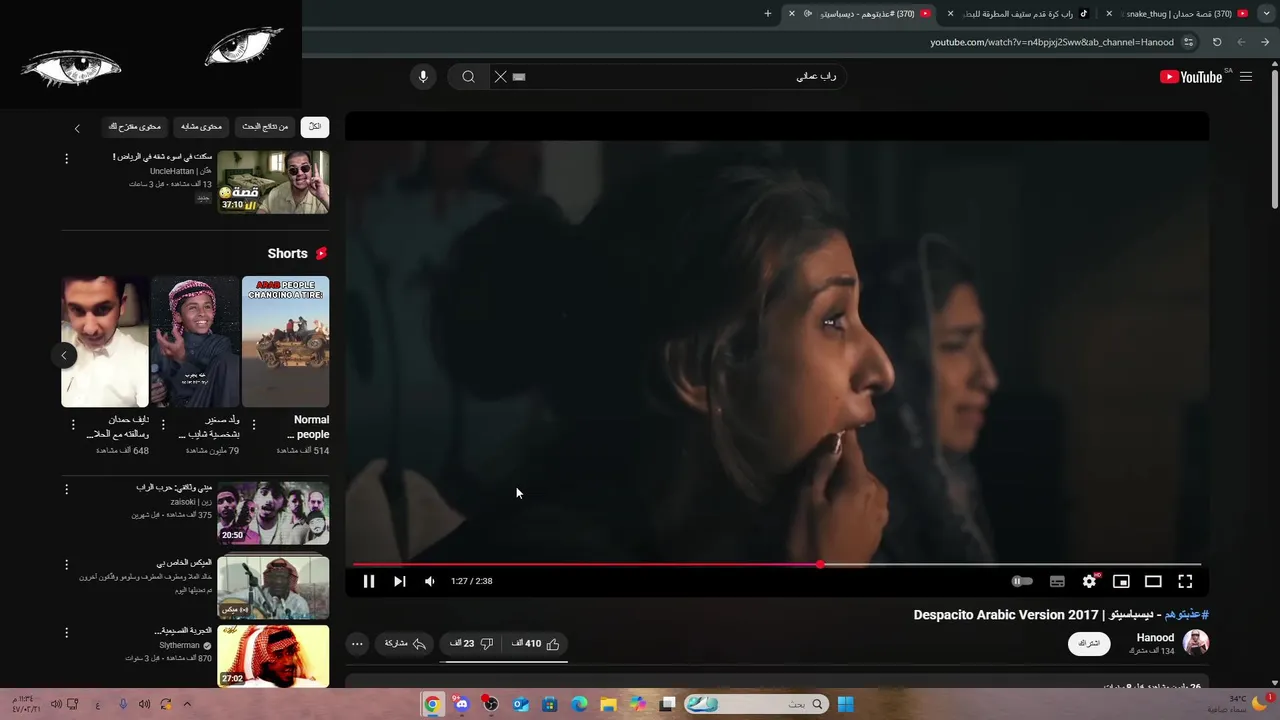Screen dimensions: 1280x720
Task: Open the Windows taskbar search box
Action: click(x=757, y=704)
